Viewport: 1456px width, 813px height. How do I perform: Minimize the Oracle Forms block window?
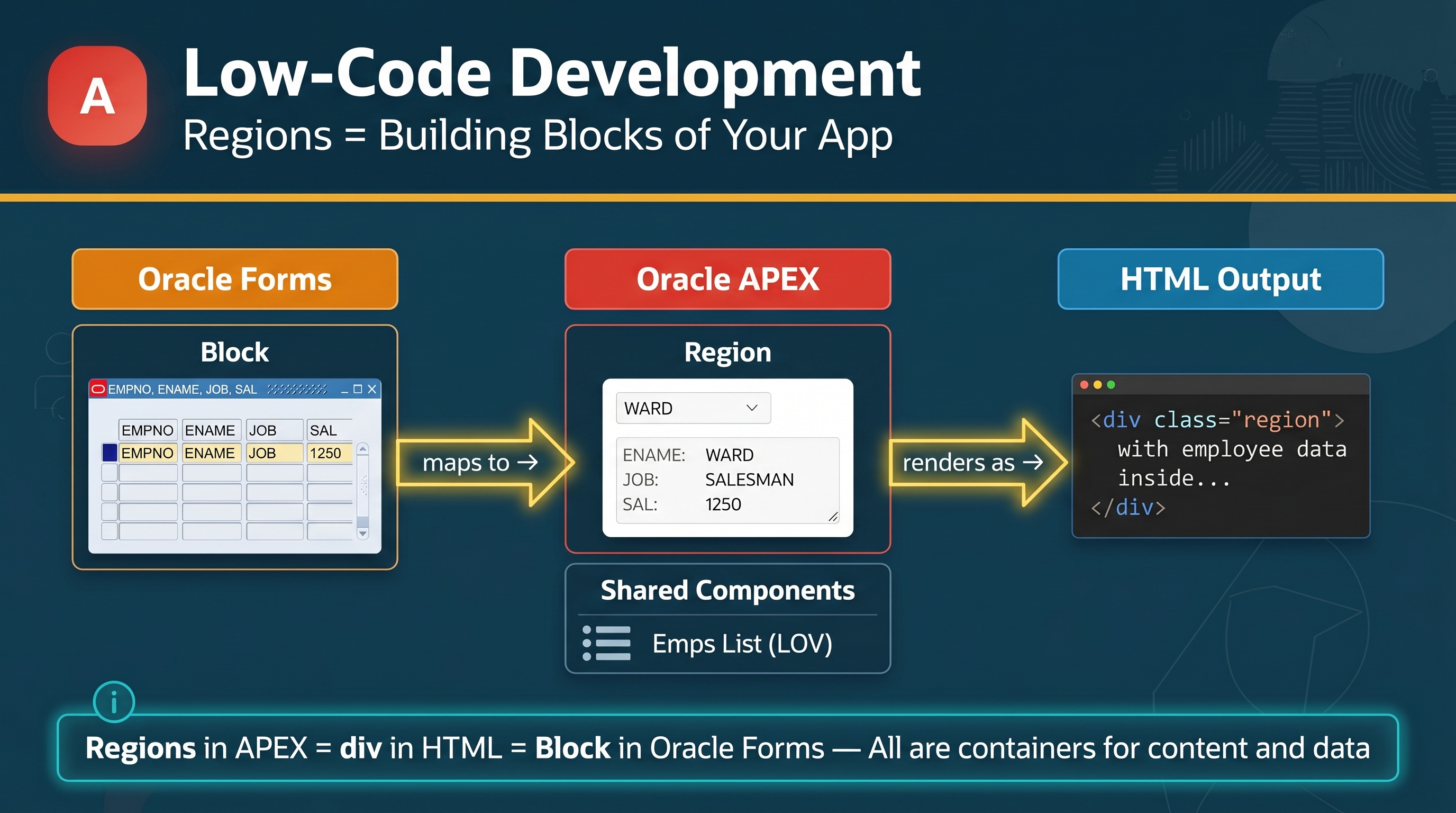pyautogui.click(x=345, y=390)
